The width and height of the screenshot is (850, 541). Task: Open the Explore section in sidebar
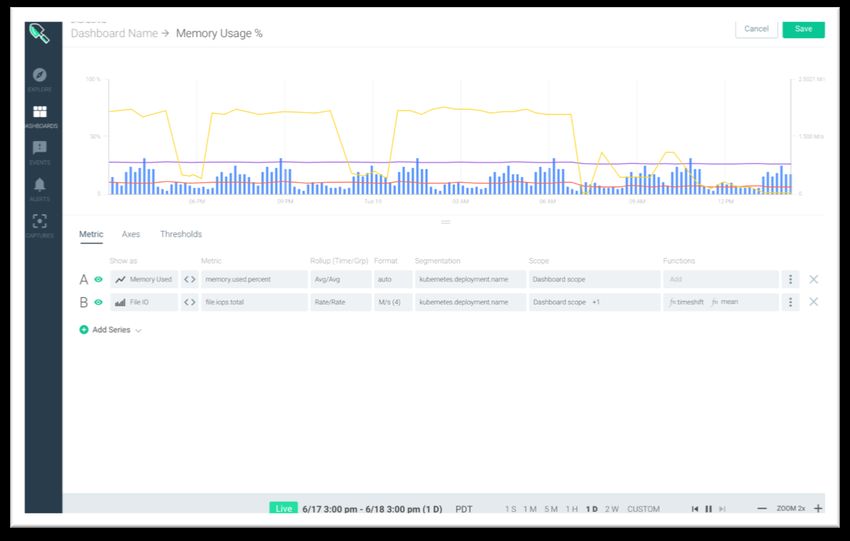pyautogui.click(x=40, y=79)
